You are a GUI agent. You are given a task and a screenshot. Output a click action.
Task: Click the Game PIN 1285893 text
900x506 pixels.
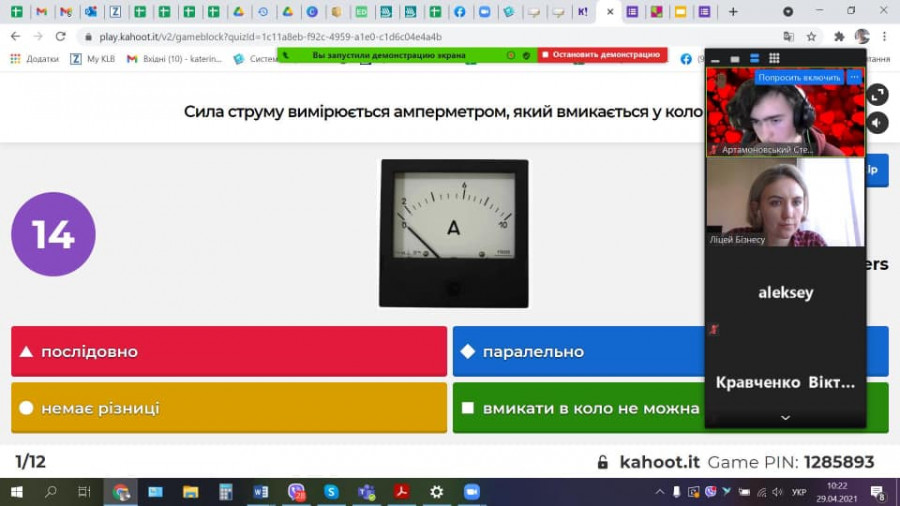coord(791,462)
